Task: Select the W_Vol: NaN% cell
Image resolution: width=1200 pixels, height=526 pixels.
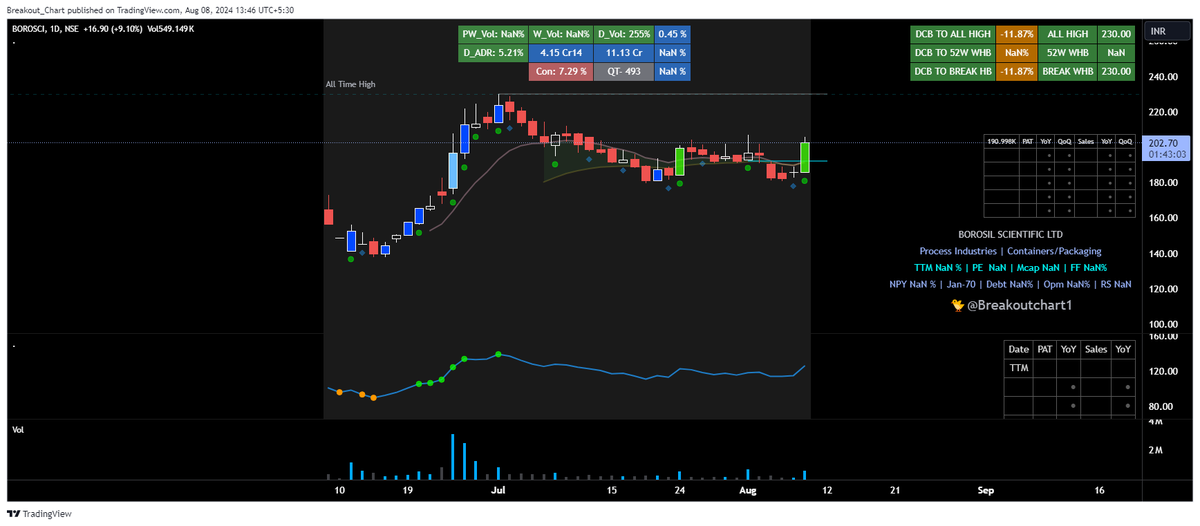Action: 560,34
